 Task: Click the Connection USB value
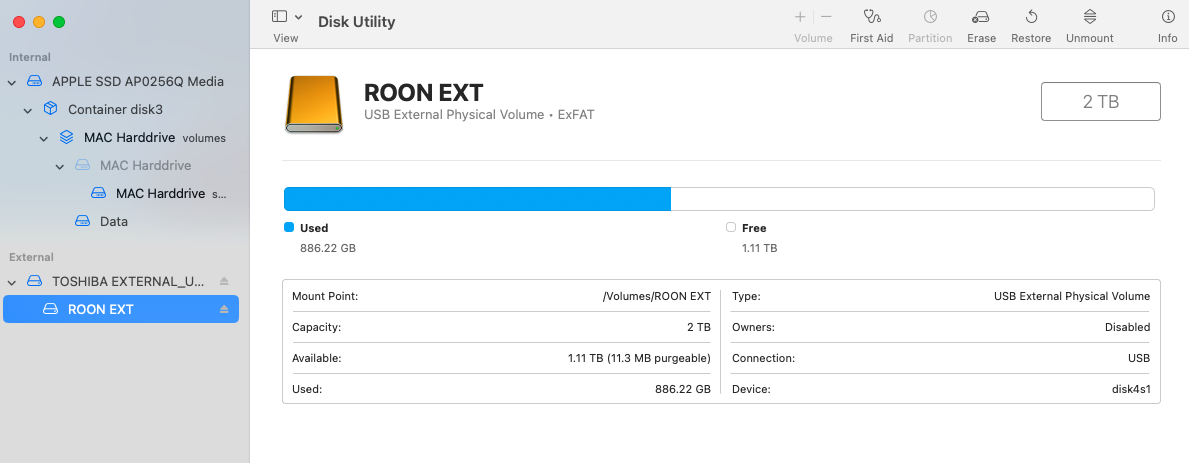point(1138,358)
